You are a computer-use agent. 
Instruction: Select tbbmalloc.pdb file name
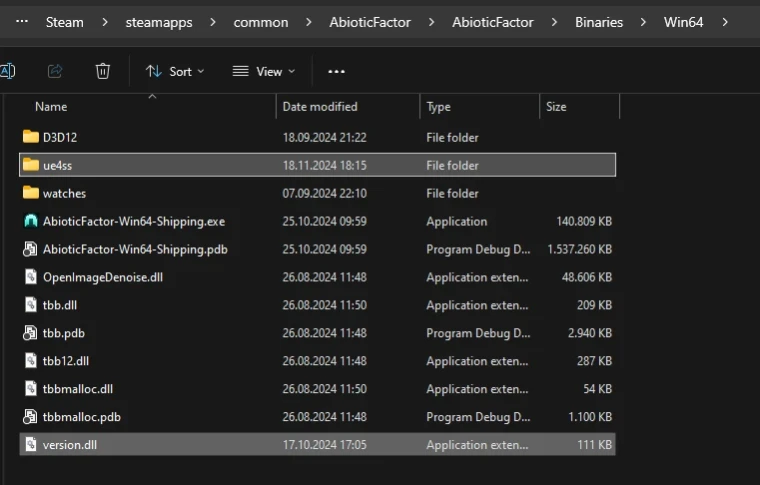81,417
